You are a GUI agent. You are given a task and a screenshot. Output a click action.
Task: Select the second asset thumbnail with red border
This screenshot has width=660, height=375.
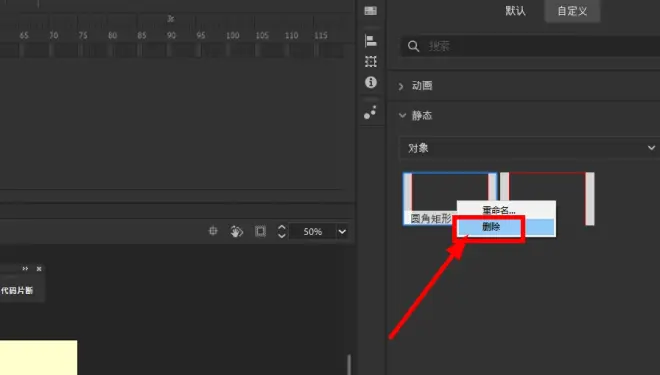point(547,198)
